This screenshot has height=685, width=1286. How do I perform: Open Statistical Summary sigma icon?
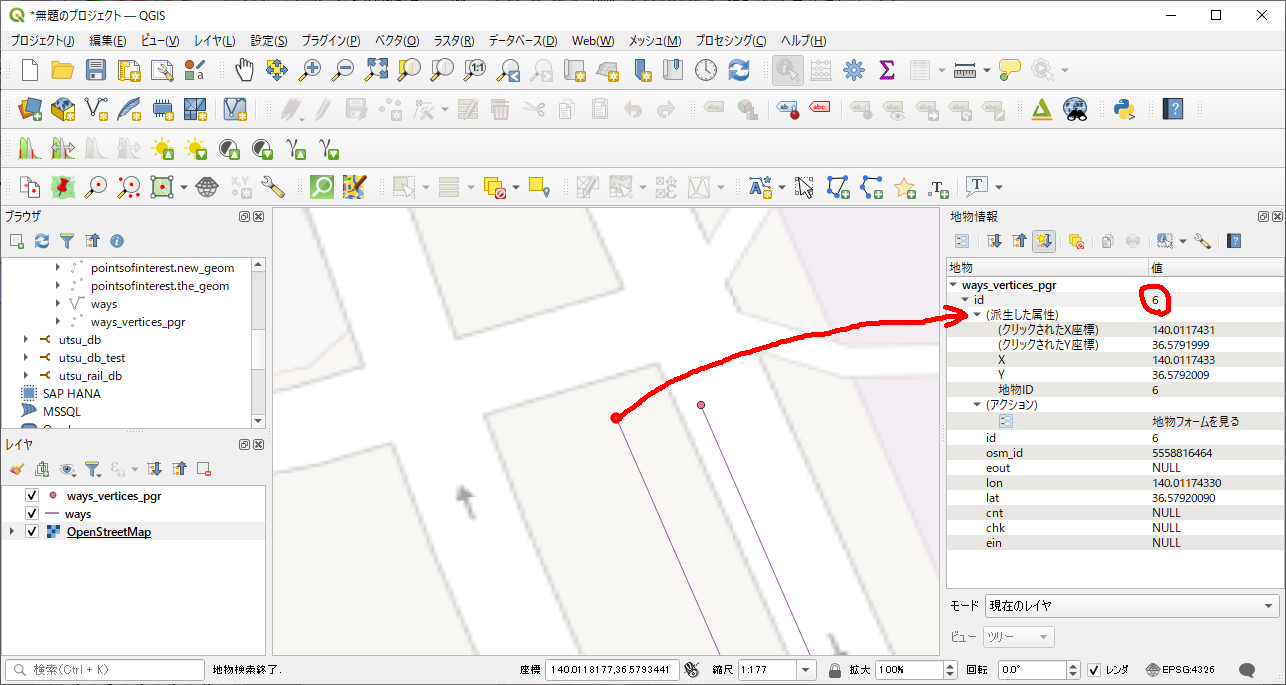pos(885,70)
